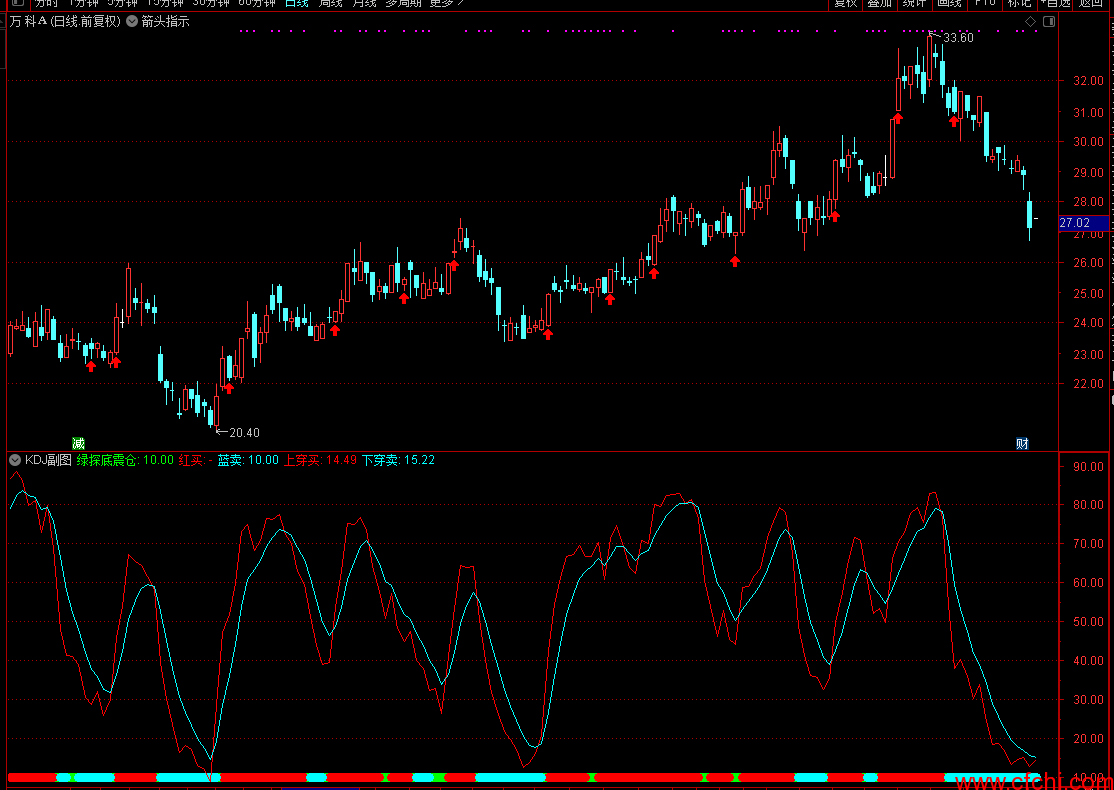Click the 叠加 overlay button
Image resolution: width=1114 pixels, height=790 pixels.
880,3
